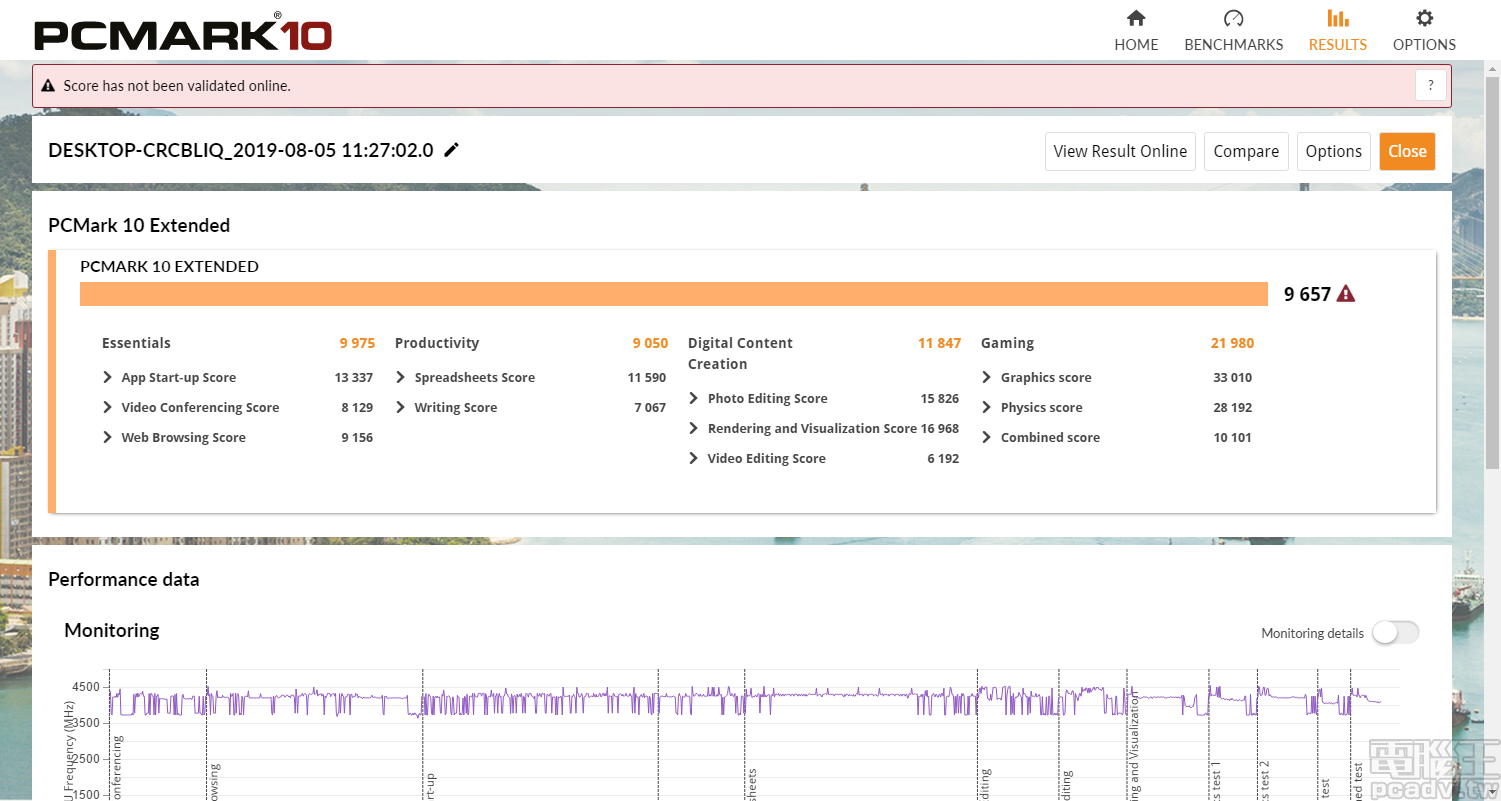Screen dimensions: 1501x801
Task: Click pencil icon to rename result
Action: (452, 150)
